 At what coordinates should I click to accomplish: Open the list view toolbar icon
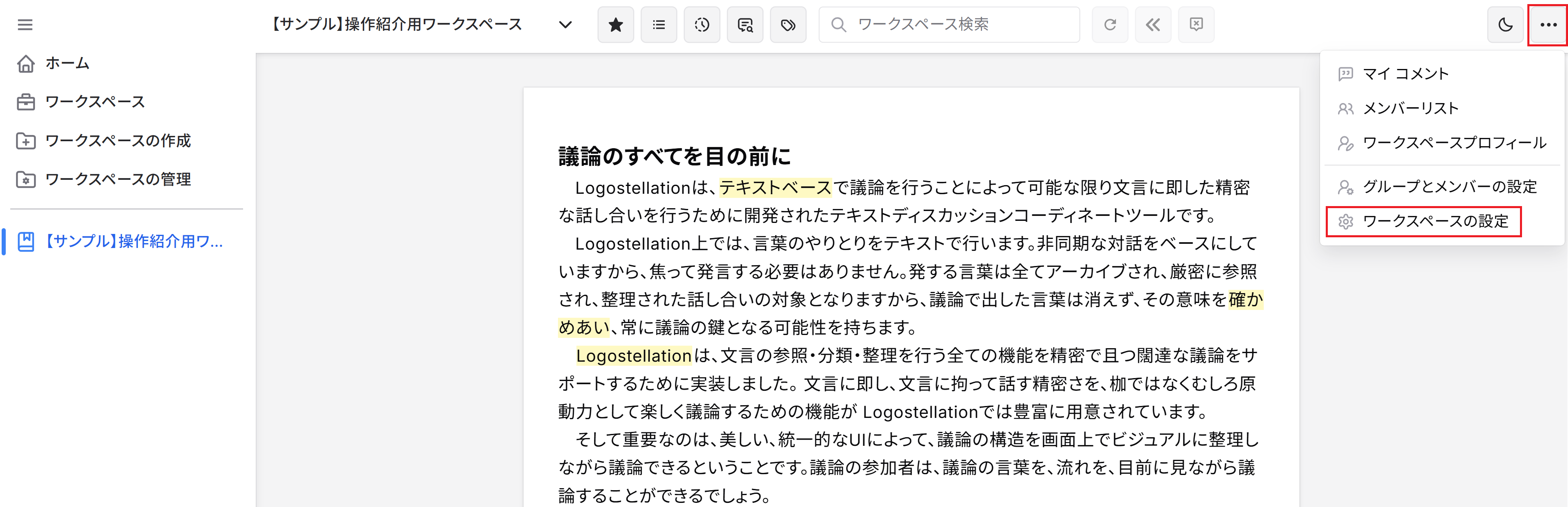659,25
